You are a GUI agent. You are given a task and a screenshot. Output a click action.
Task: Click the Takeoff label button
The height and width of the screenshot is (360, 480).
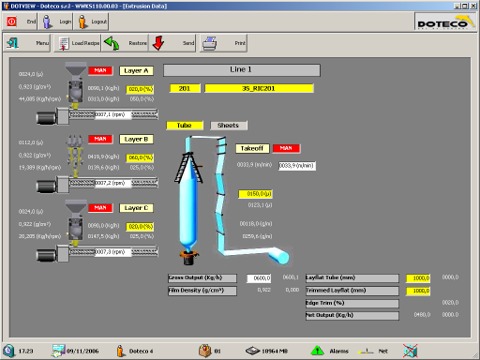252,148
